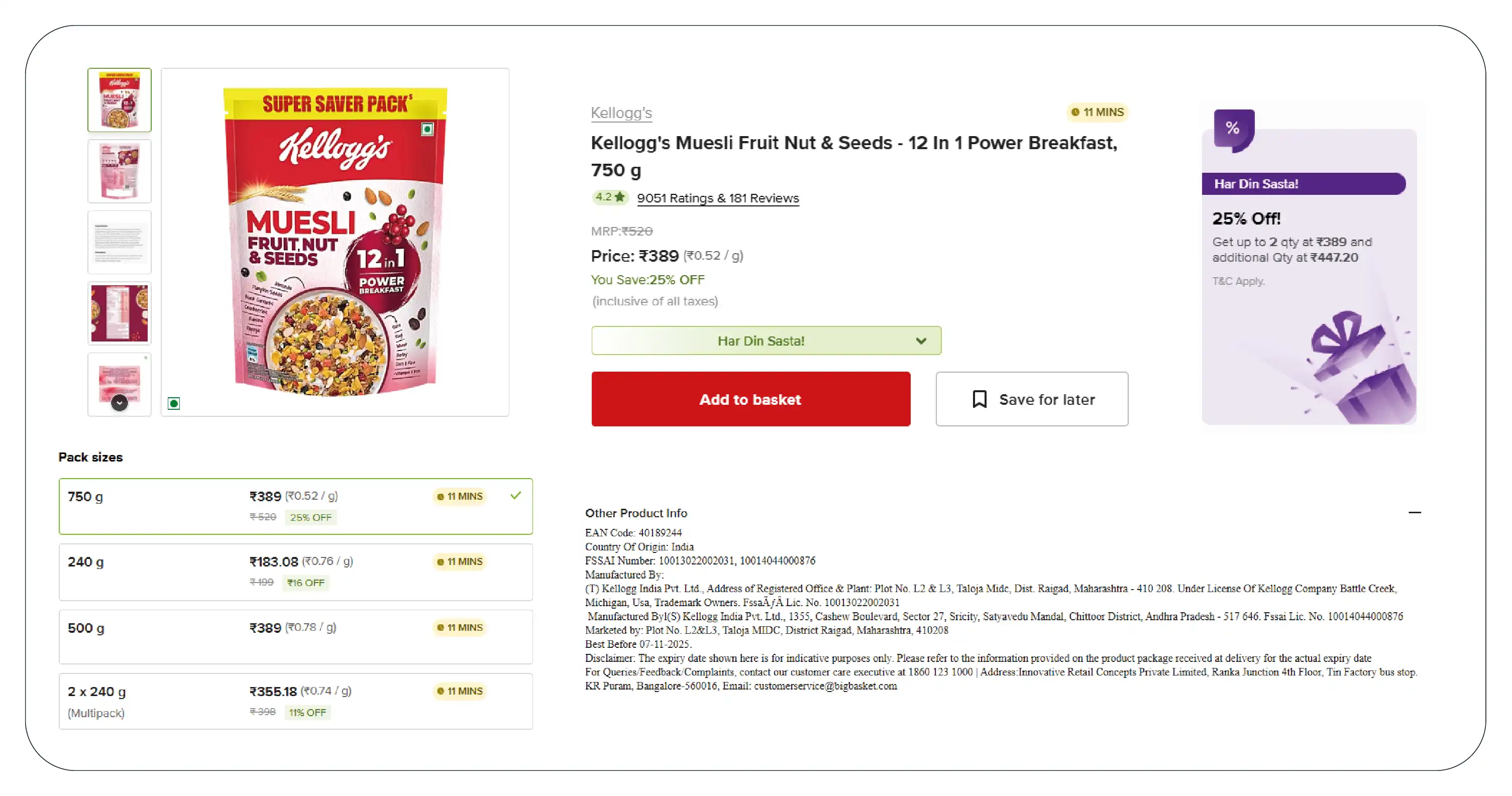
Task: Select the 500 g pack size
Action: [x=295, y=636]
